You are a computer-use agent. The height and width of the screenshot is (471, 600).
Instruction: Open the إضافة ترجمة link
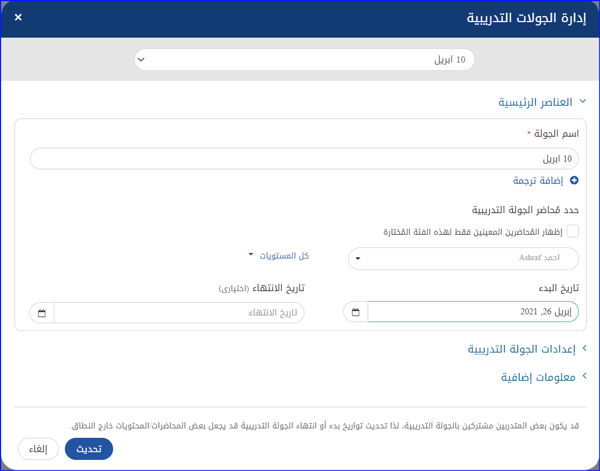[x=539, y=181]
